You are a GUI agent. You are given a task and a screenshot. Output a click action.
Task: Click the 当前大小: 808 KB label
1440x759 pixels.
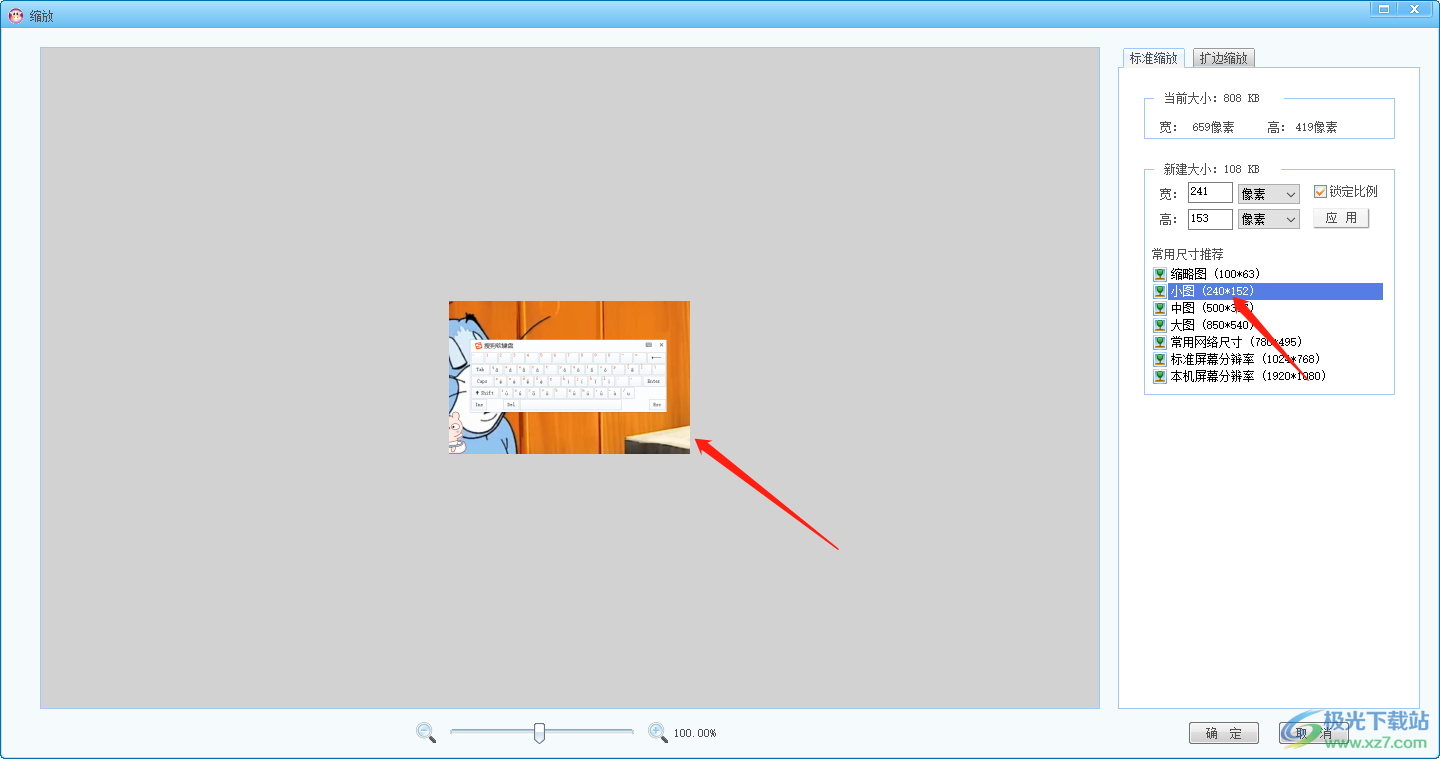click(x=1211, y=98)
